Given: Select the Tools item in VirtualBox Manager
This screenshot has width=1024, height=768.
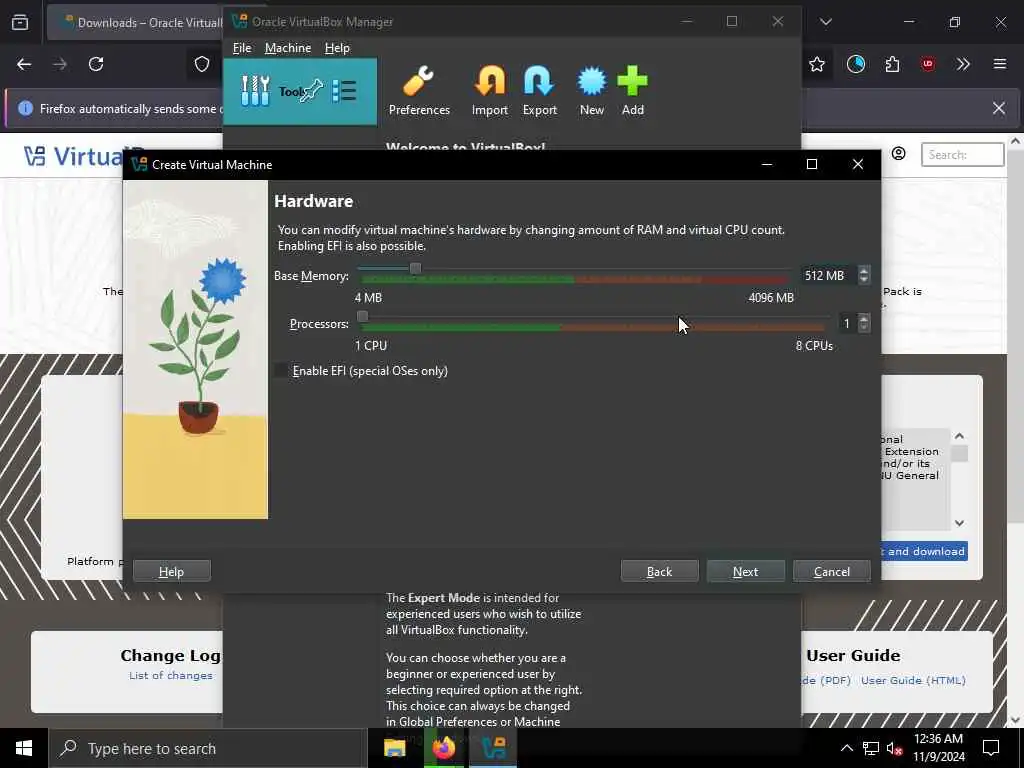Looking at the screenshot, I should 300,91.
